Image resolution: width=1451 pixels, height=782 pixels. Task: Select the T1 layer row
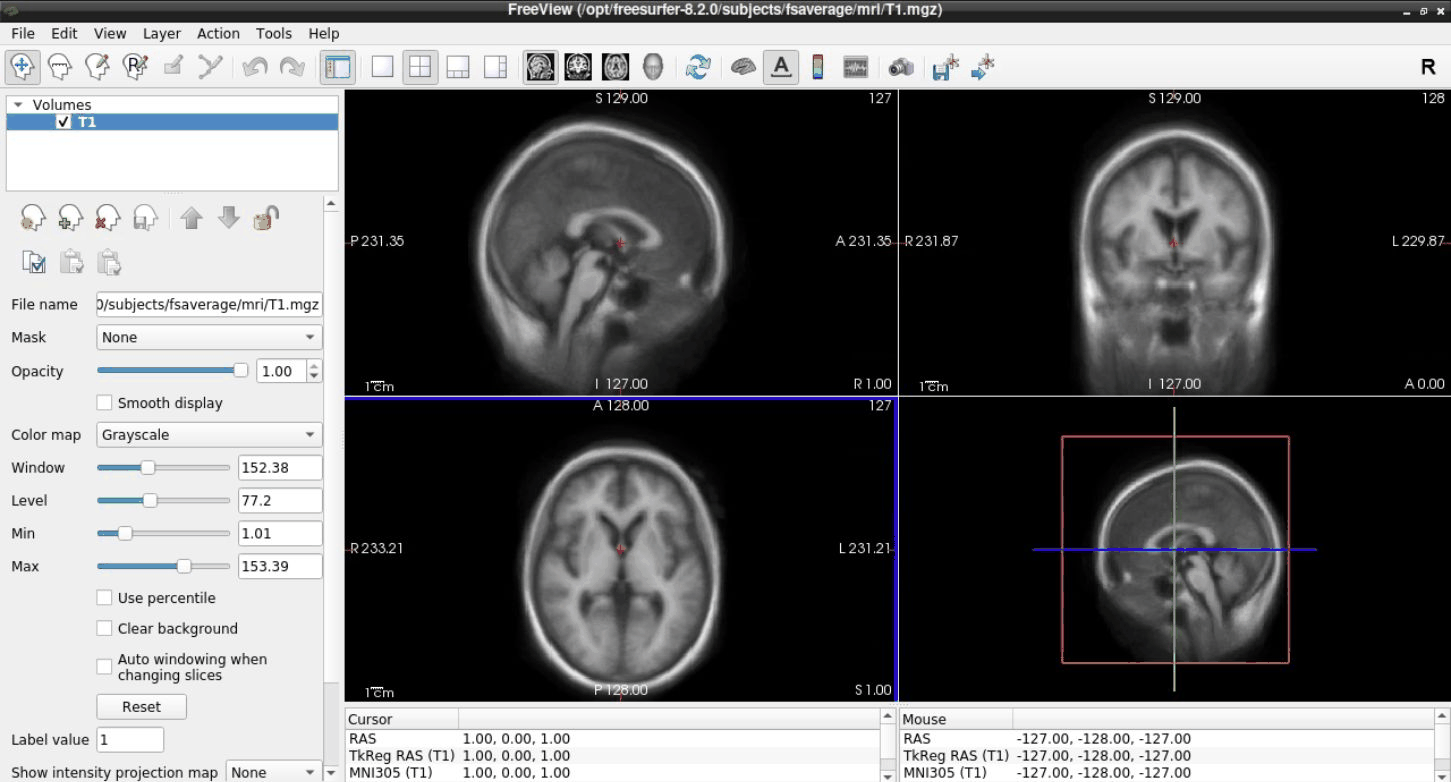tap(172, 122)
